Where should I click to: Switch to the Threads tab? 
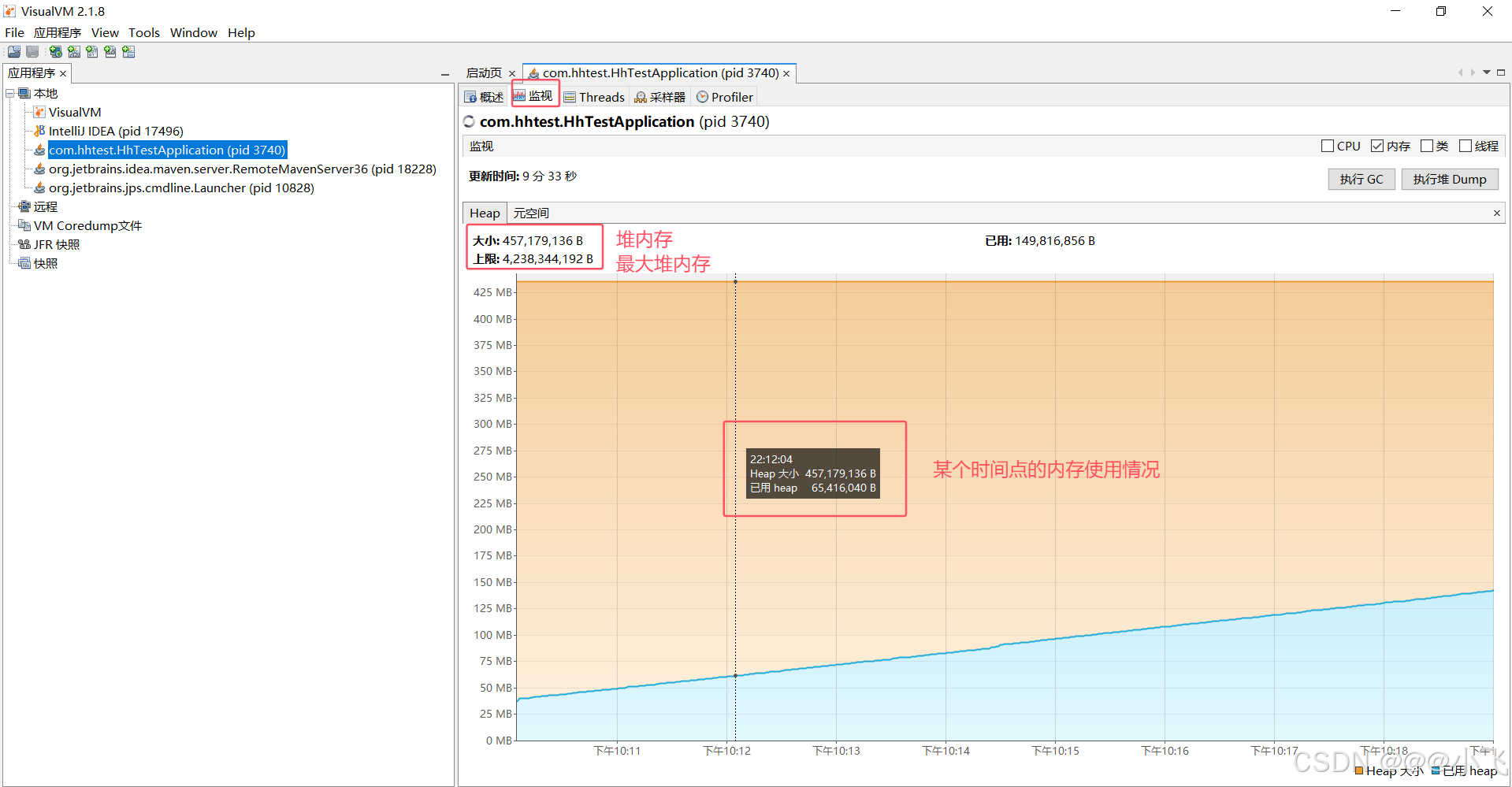pyautogui.click(x=594, y=98)
